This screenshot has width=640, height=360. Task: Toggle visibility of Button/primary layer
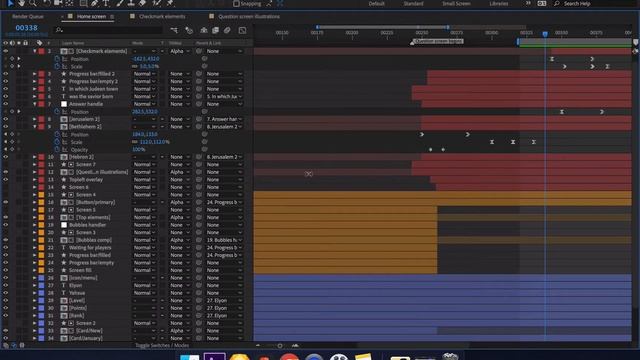pyautogui.click(x=5, y=202)
